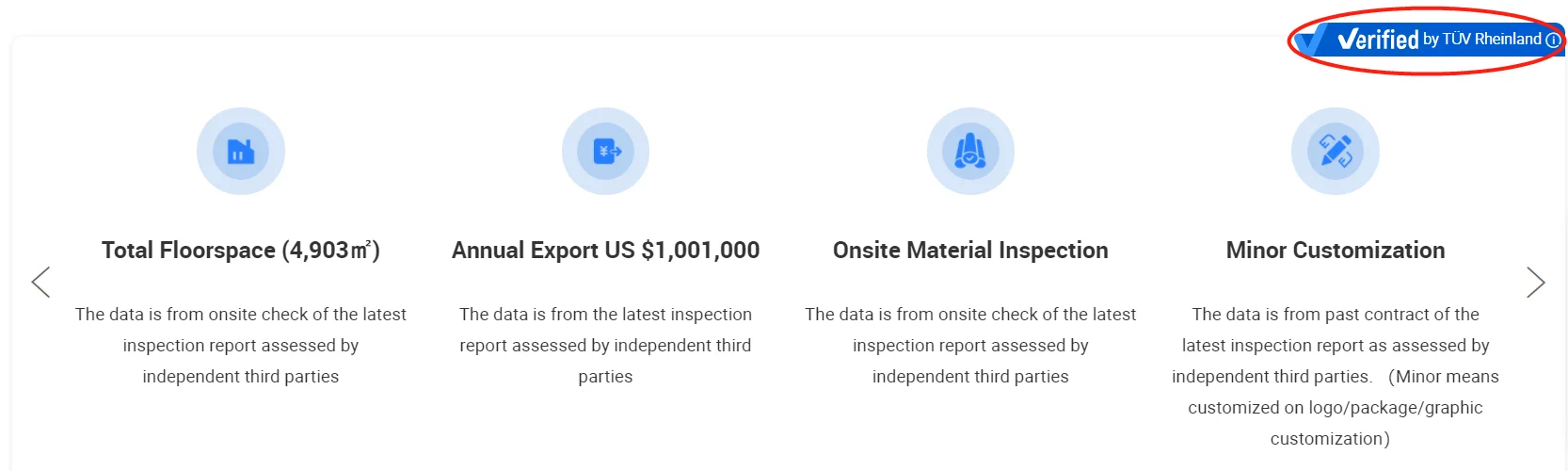Click the Annual Export currency icon
Image resolution: width=1568 pixels, height=471 pixels.
pos(606,152)
